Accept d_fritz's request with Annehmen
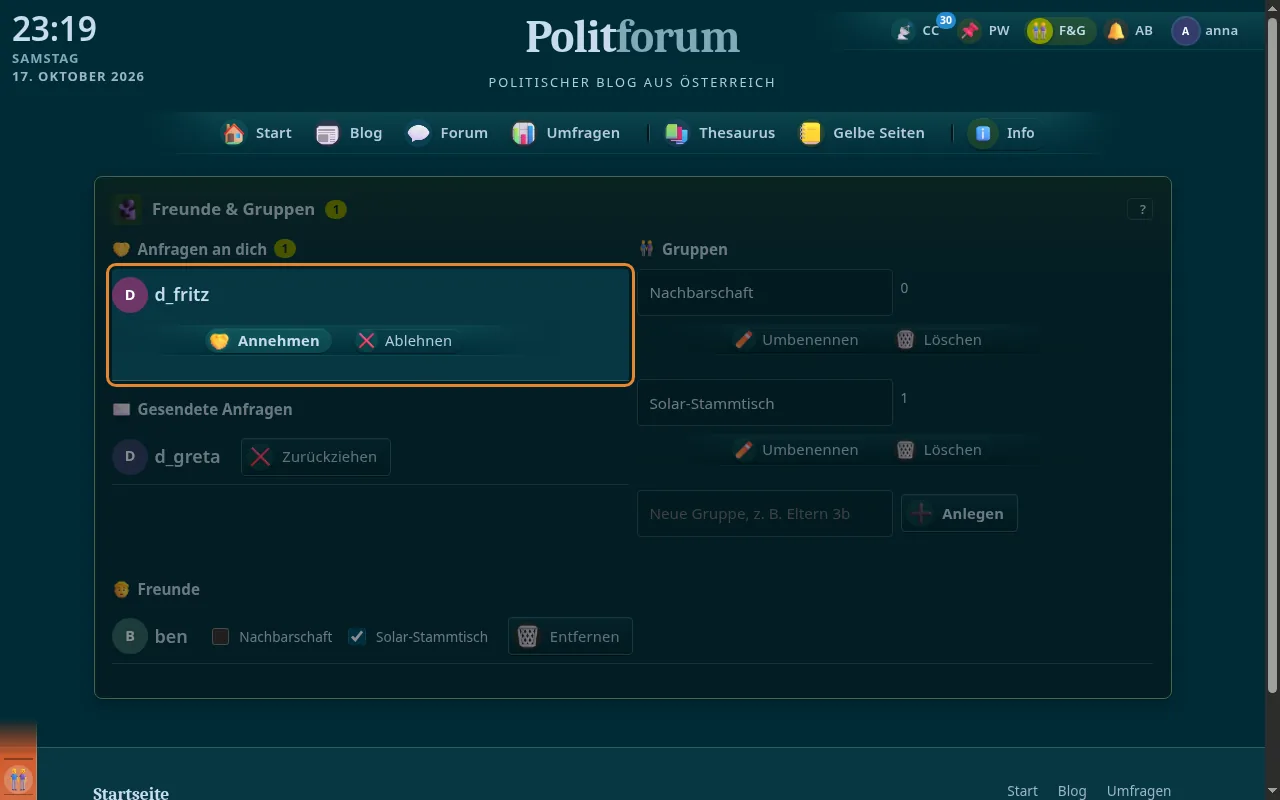 [x=267, y=341]
